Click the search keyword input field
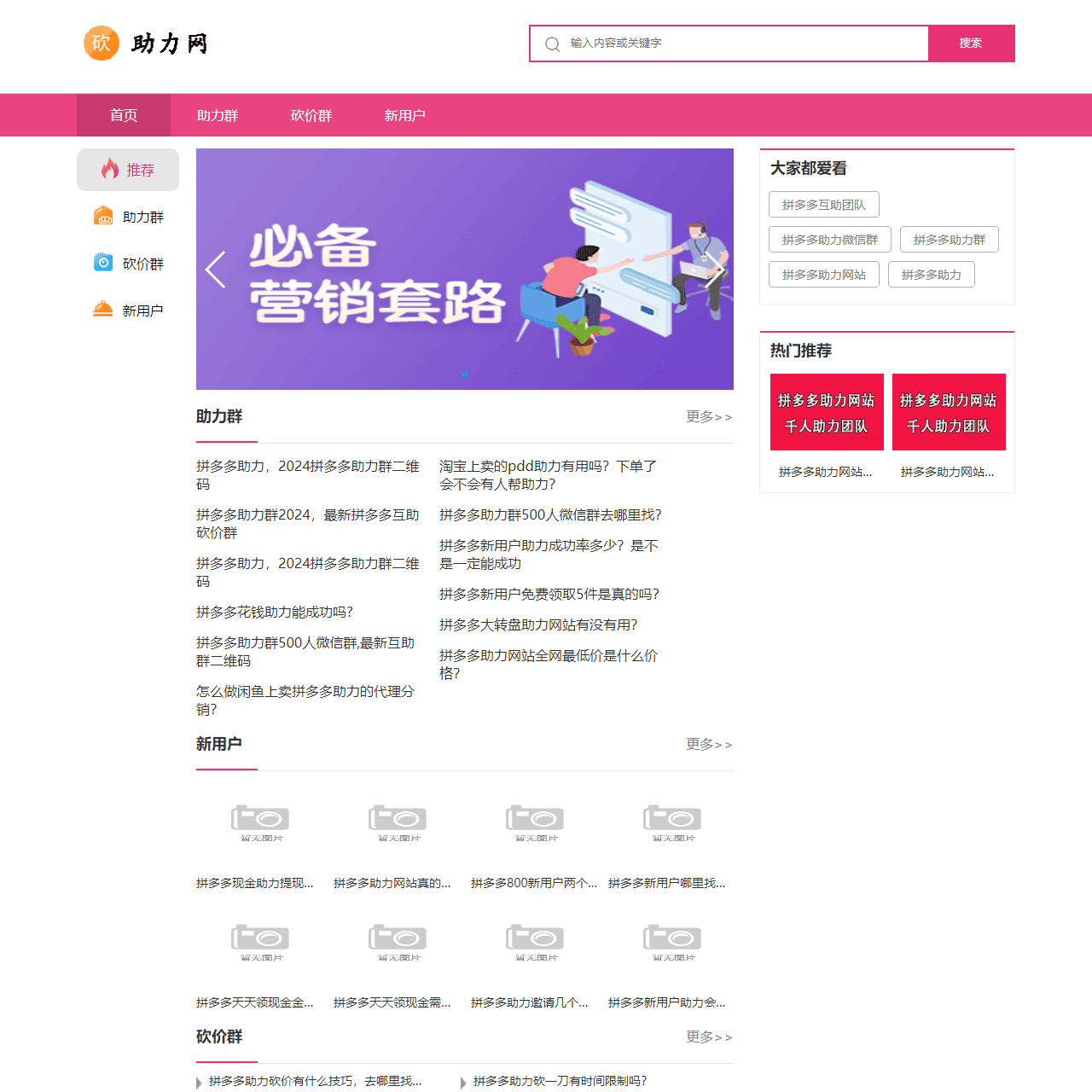Screen dimensions: 1092x1092 point(734,43)
